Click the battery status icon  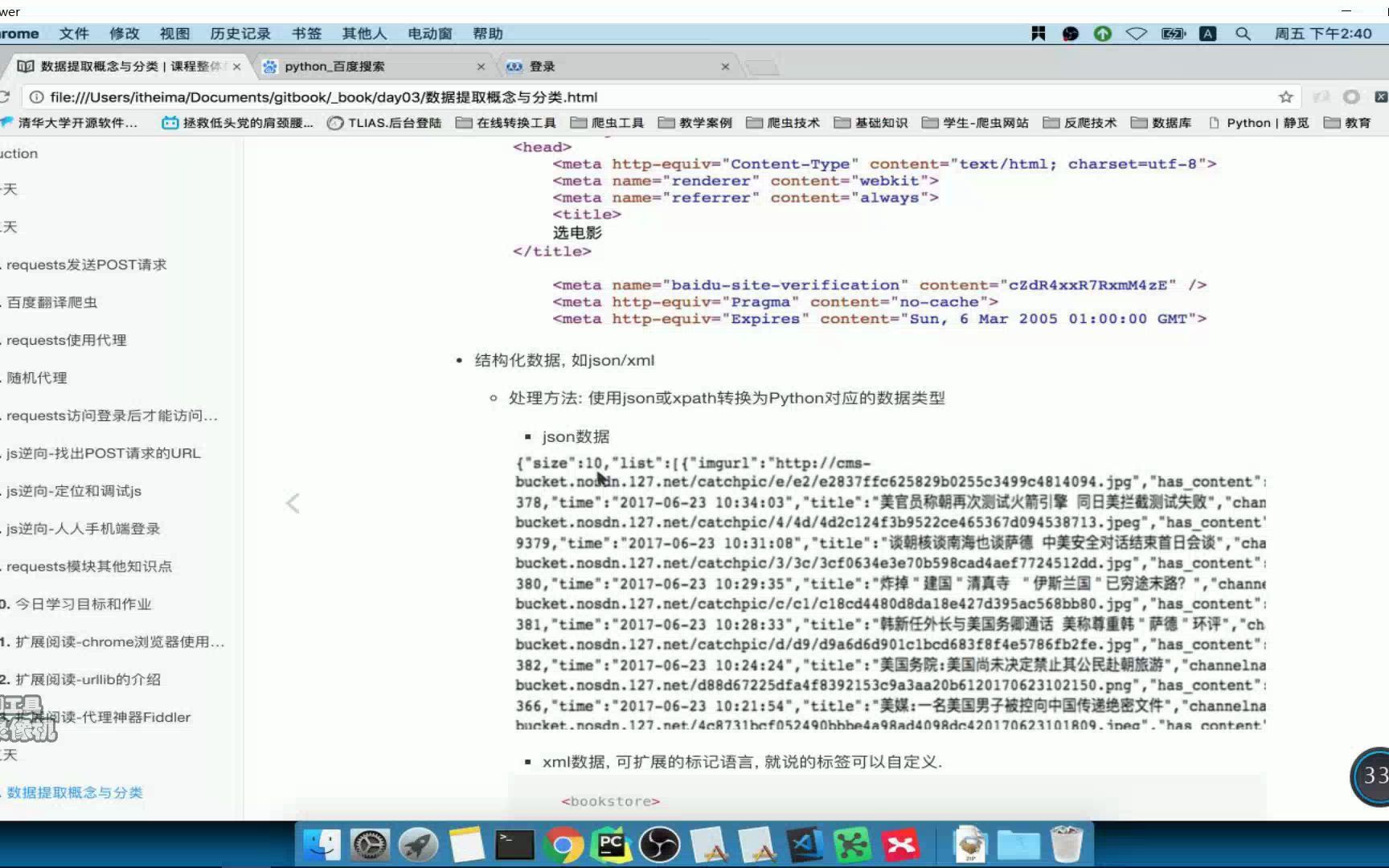coord(1174,34)
